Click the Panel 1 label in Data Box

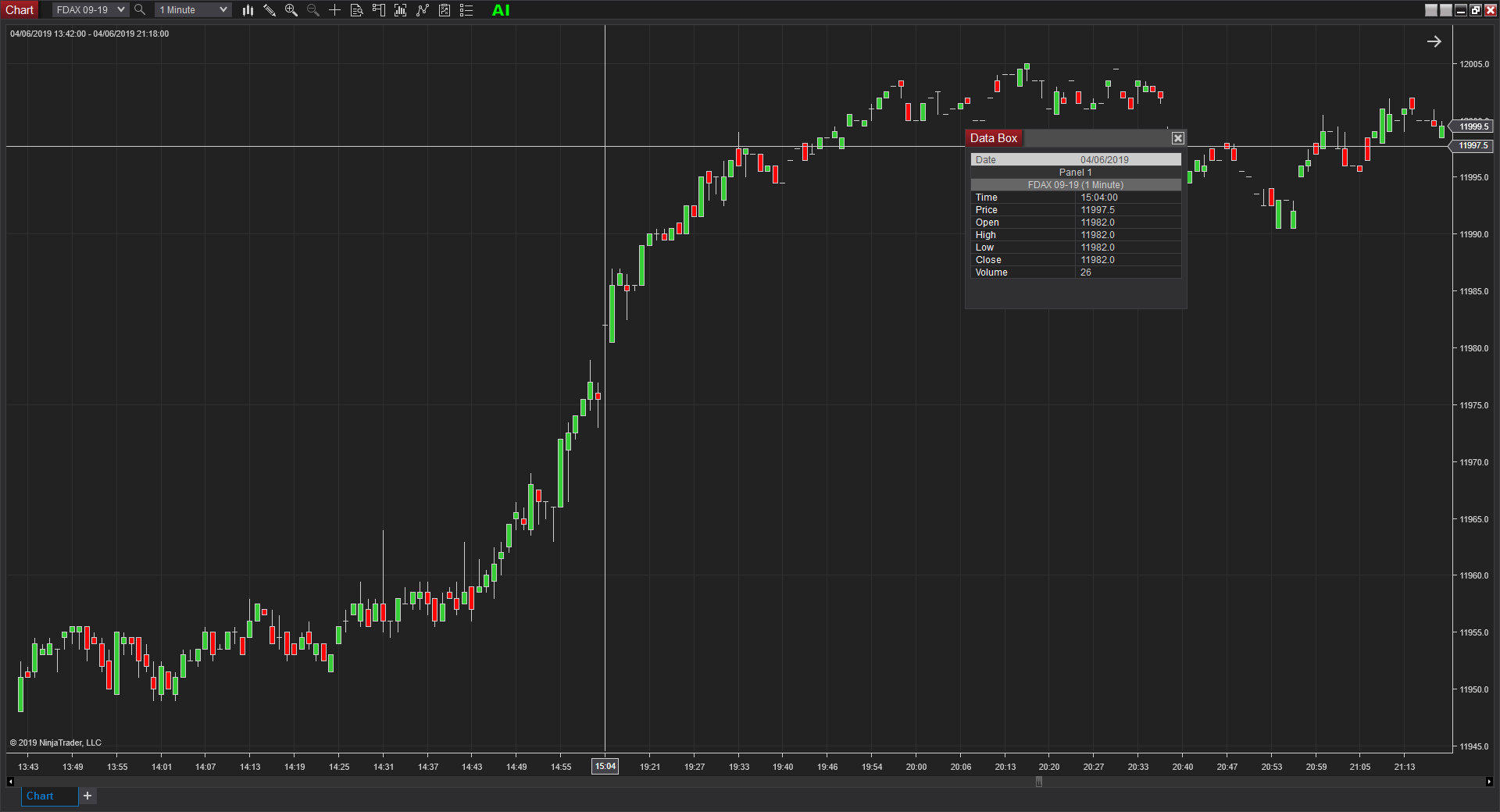[x=1076, y=173]
